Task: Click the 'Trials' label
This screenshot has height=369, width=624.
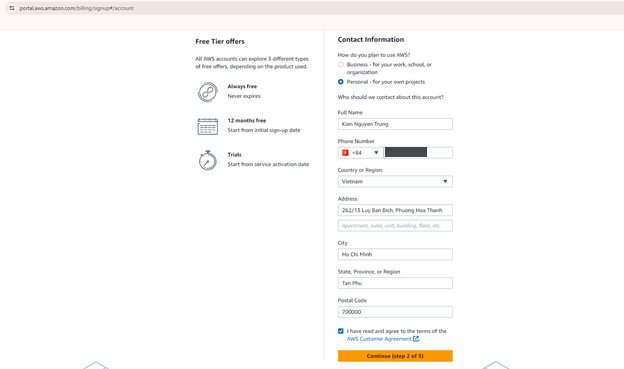Action: 234,154
